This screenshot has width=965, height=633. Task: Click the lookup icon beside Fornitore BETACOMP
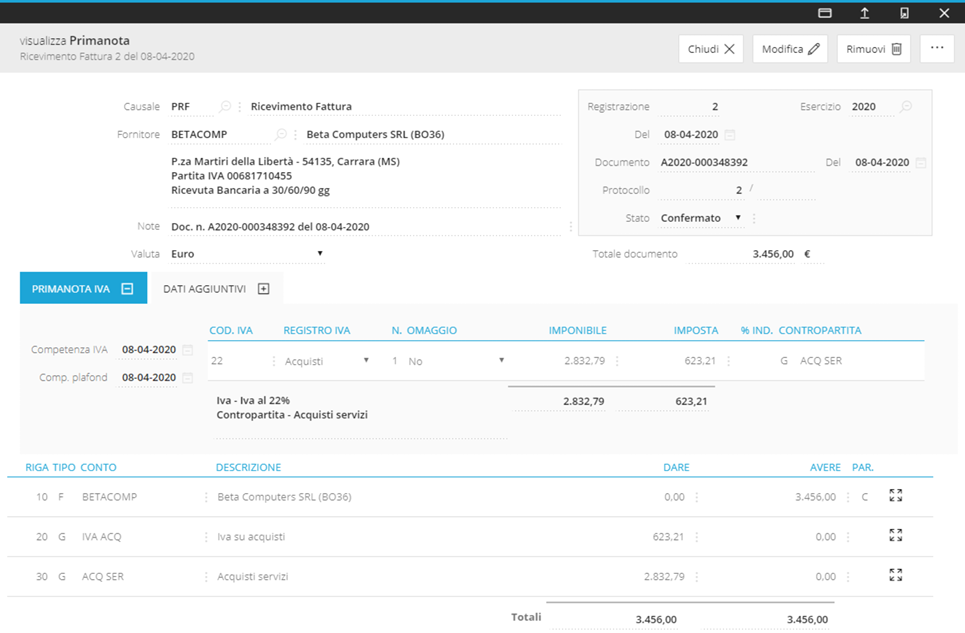click(x=281, y=135)
